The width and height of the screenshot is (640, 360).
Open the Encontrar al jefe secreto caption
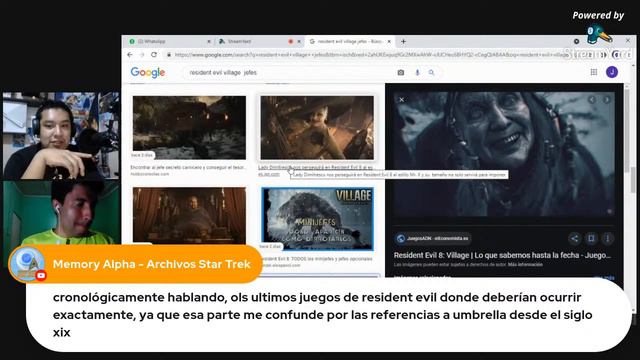point(188,167)
